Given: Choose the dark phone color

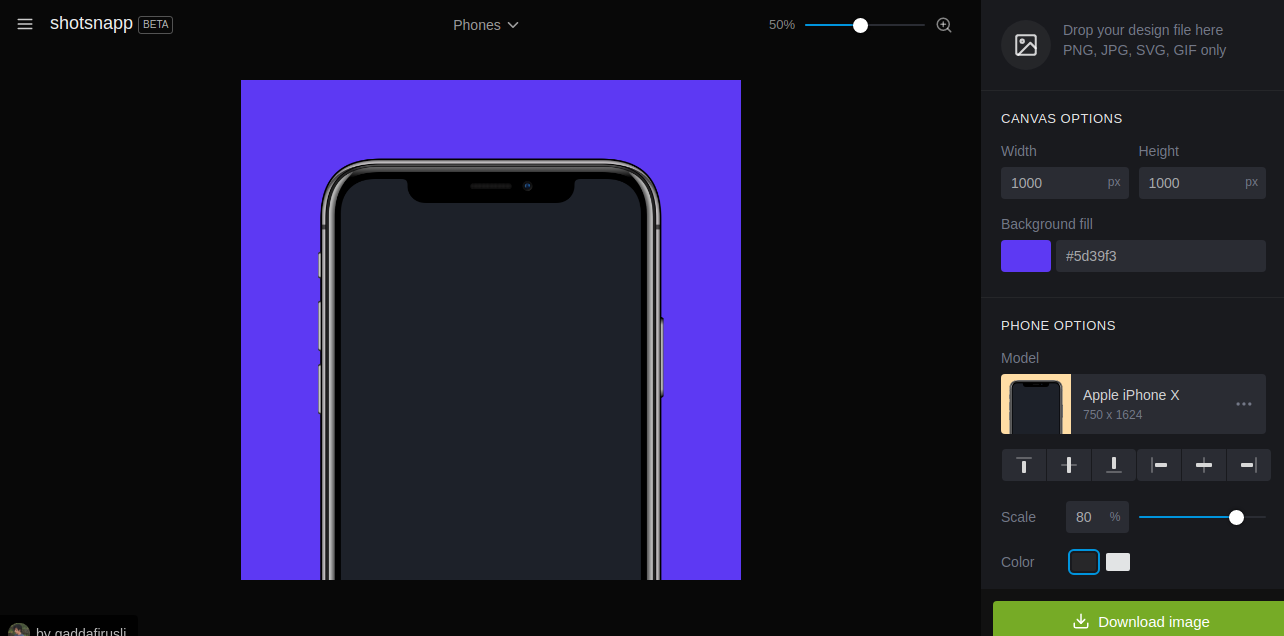Looking at the screenshot, I should point(1084,562).
